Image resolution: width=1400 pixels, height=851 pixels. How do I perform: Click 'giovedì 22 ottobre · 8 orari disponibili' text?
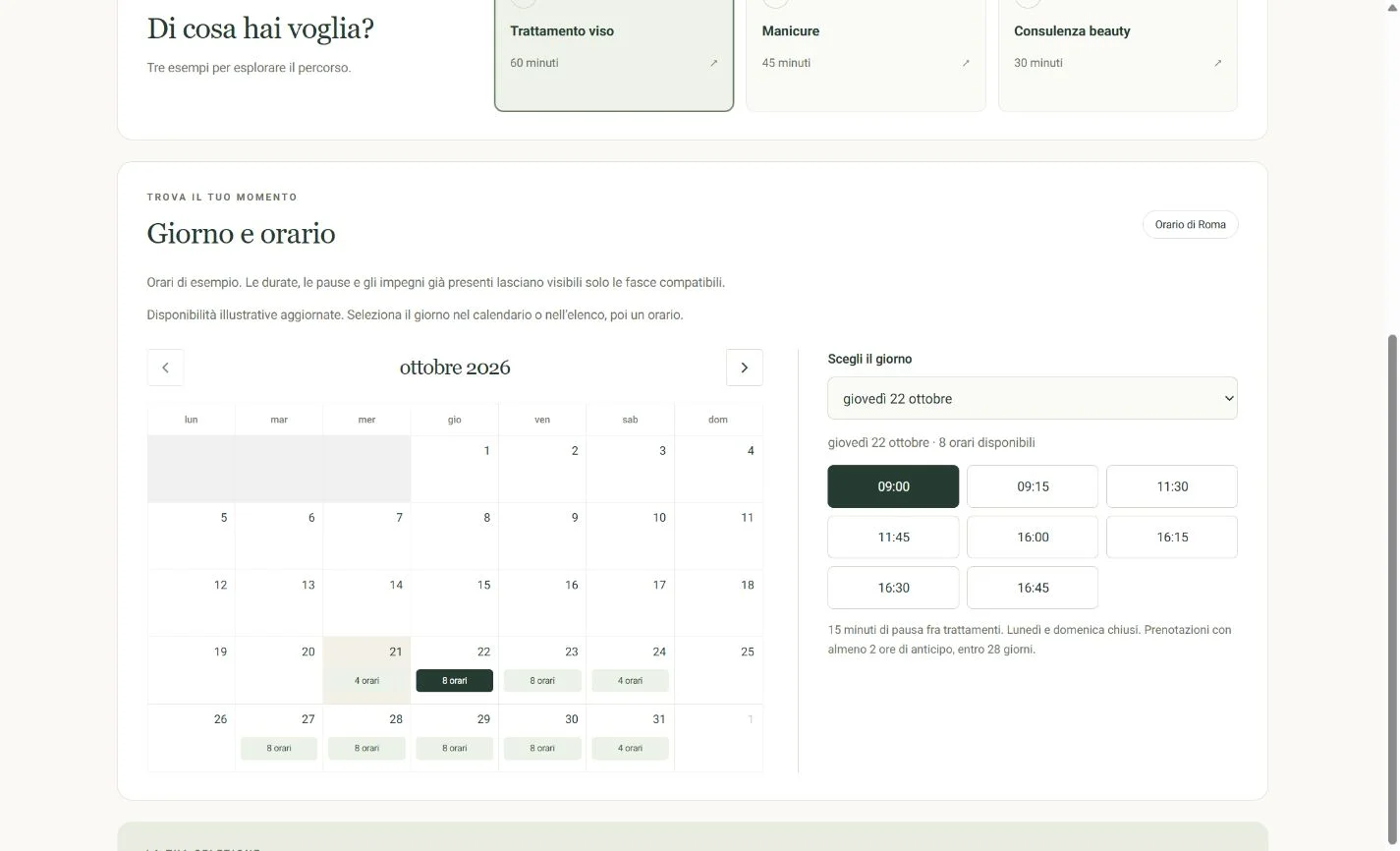(931, 442)
